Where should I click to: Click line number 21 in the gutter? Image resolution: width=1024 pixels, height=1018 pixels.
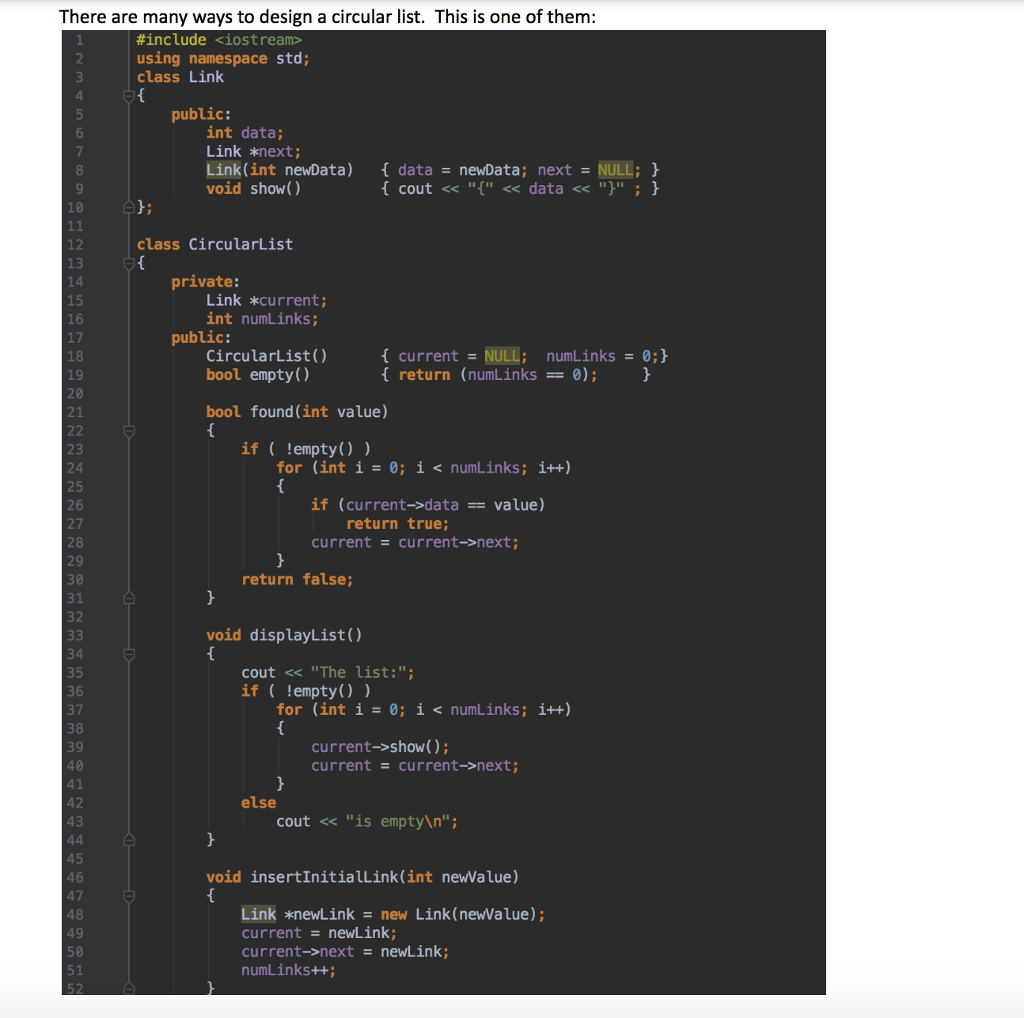[x=75, y=413]
